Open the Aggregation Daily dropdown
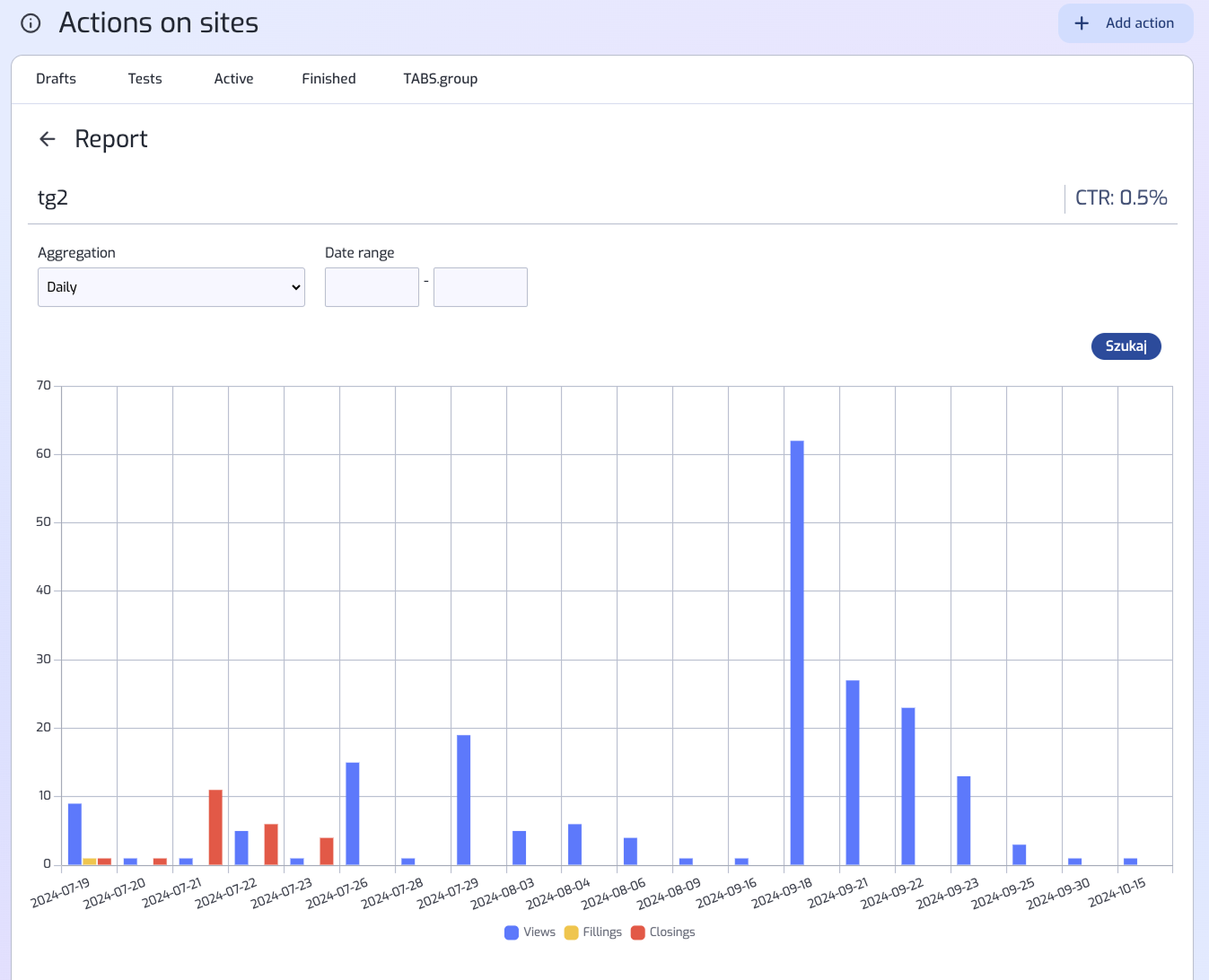The width and height of the screenshot is (1209, 980). coord(171,287)
